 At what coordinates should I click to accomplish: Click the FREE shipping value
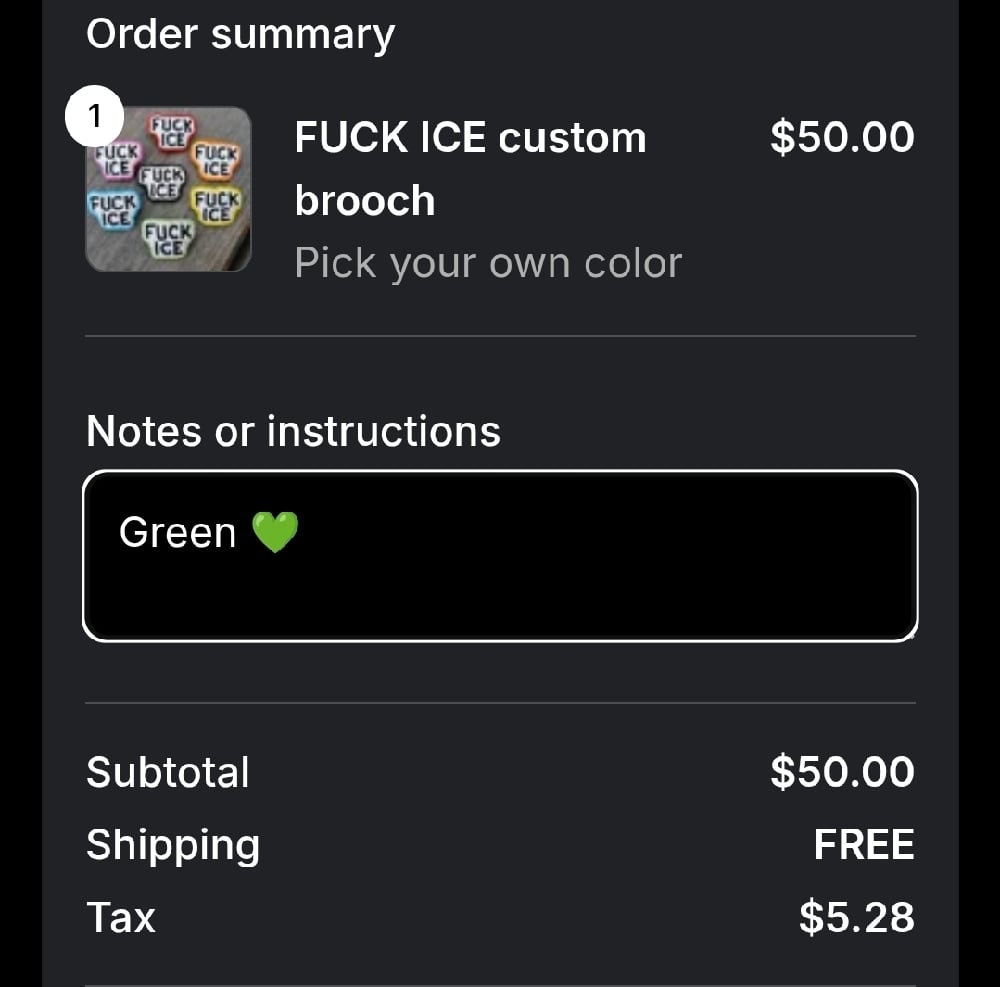click(x=863, y=845)
